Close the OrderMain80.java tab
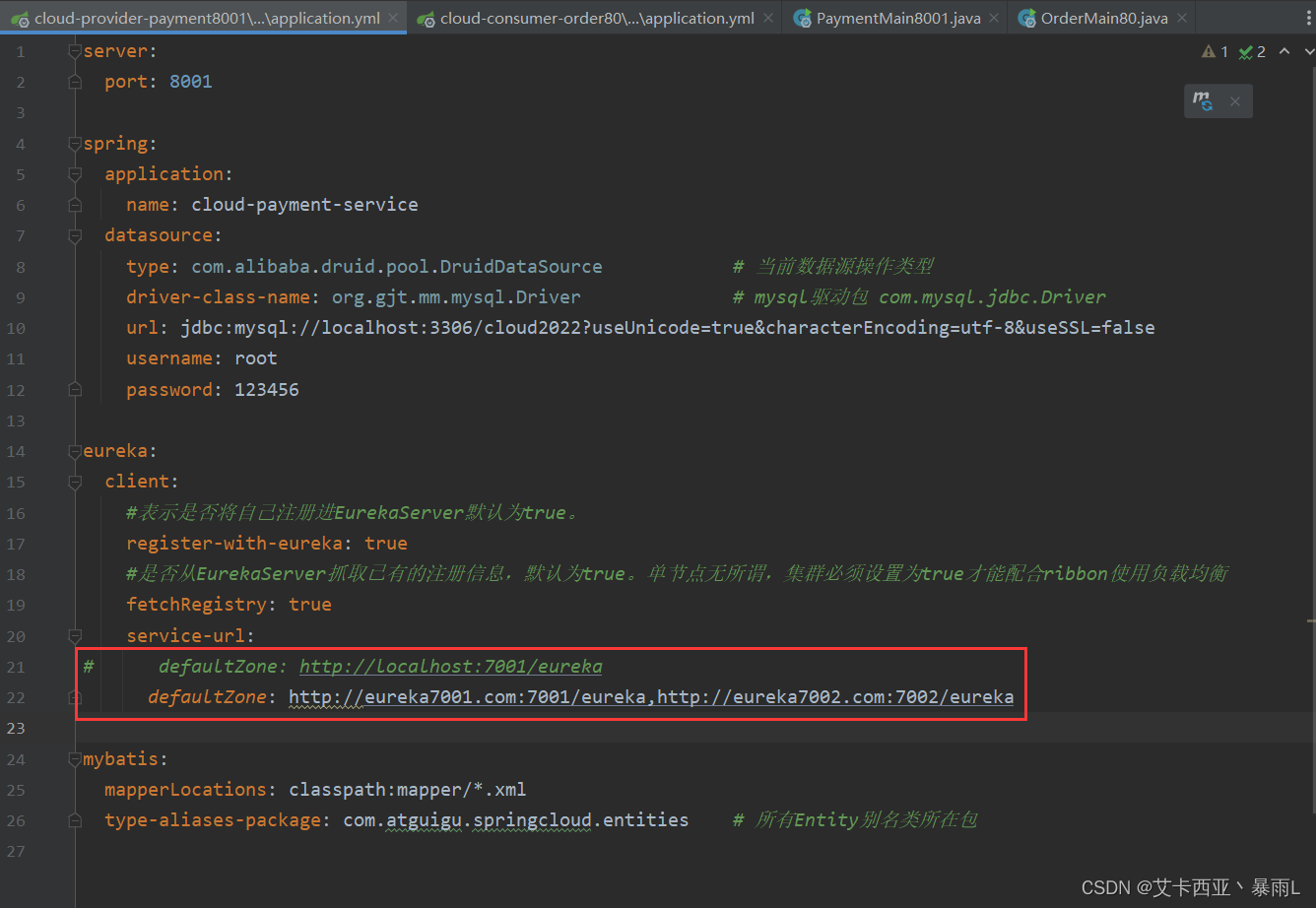Screen dimensions: 1316x908 (1181, 19)
